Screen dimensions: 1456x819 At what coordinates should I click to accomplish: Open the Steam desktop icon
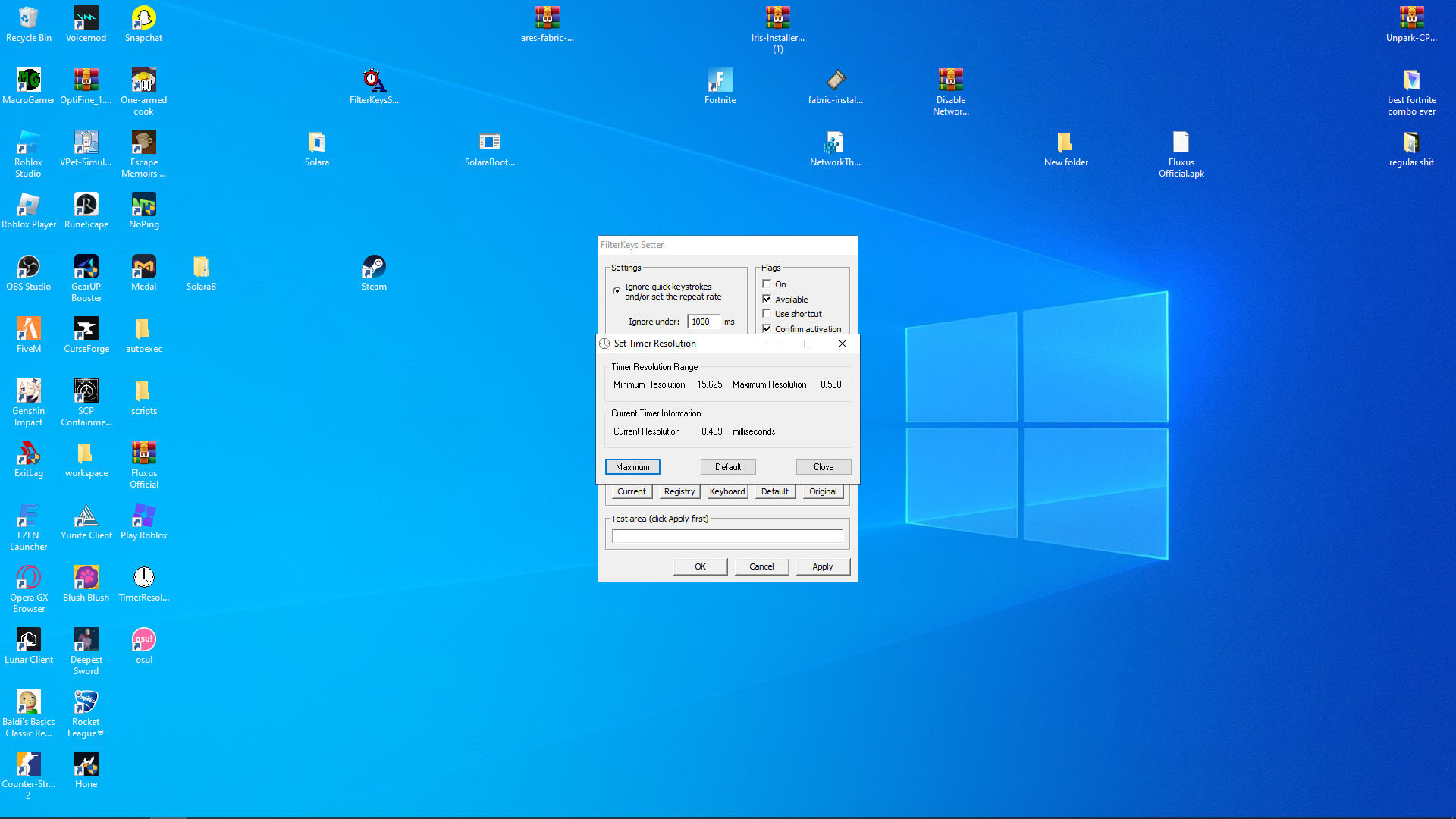[x=374, y=268]
